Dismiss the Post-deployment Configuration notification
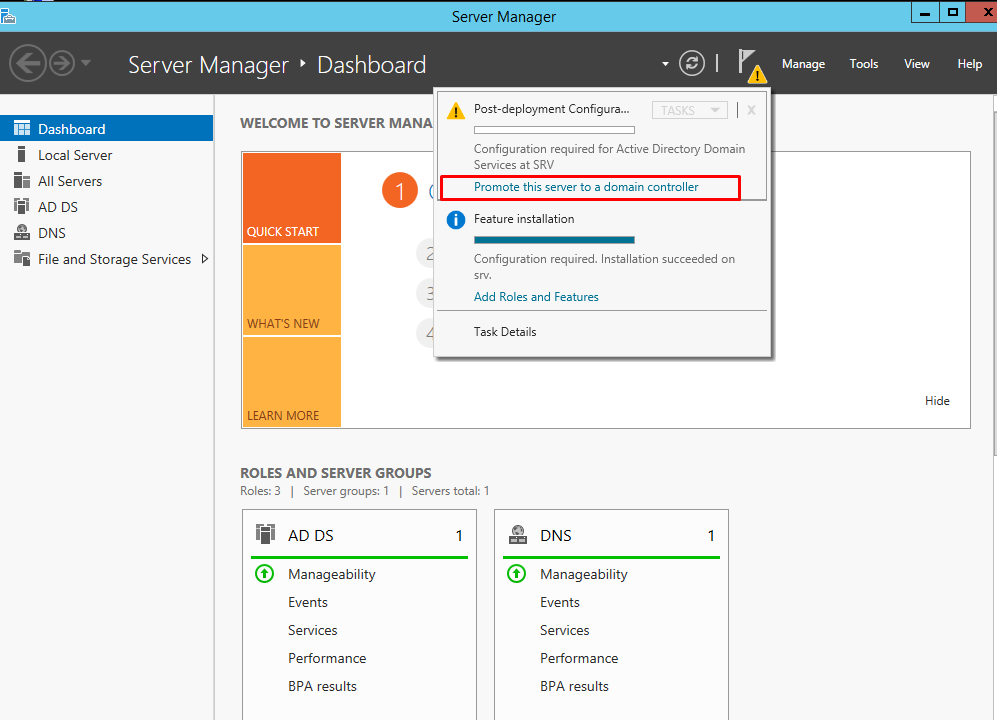 (751, 110)
